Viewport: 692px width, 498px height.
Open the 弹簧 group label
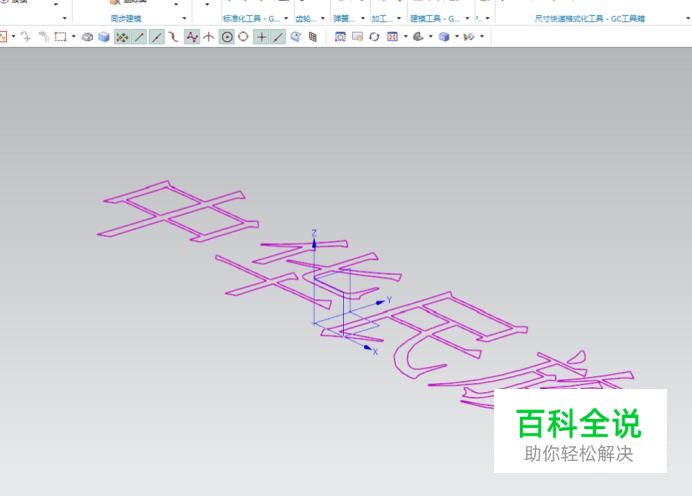click(344, 19)
